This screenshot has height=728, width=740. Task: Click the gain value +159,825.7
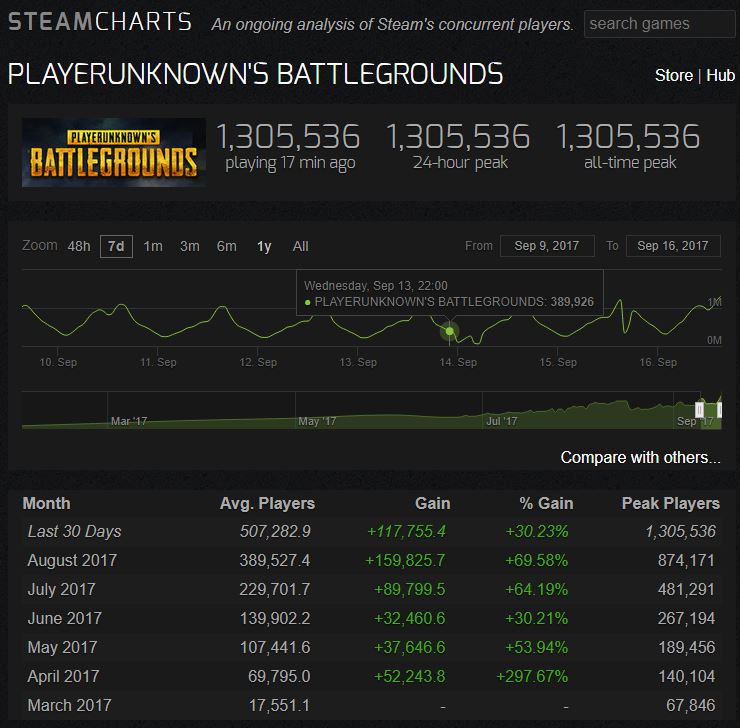pyautogui.click(x=405, y=561)
